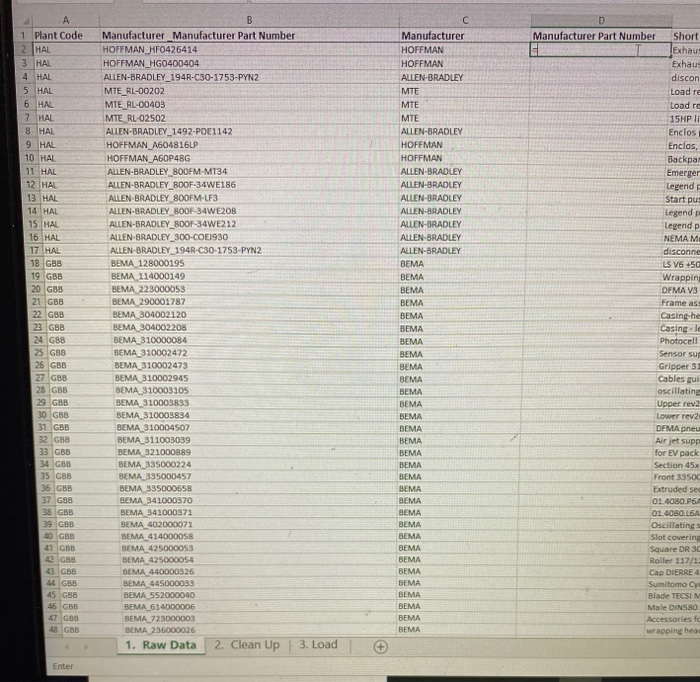Select the HAL plant code in row 17
Image resolution: width=700 pixels, height=682 pixels.
tap(76, 250)
